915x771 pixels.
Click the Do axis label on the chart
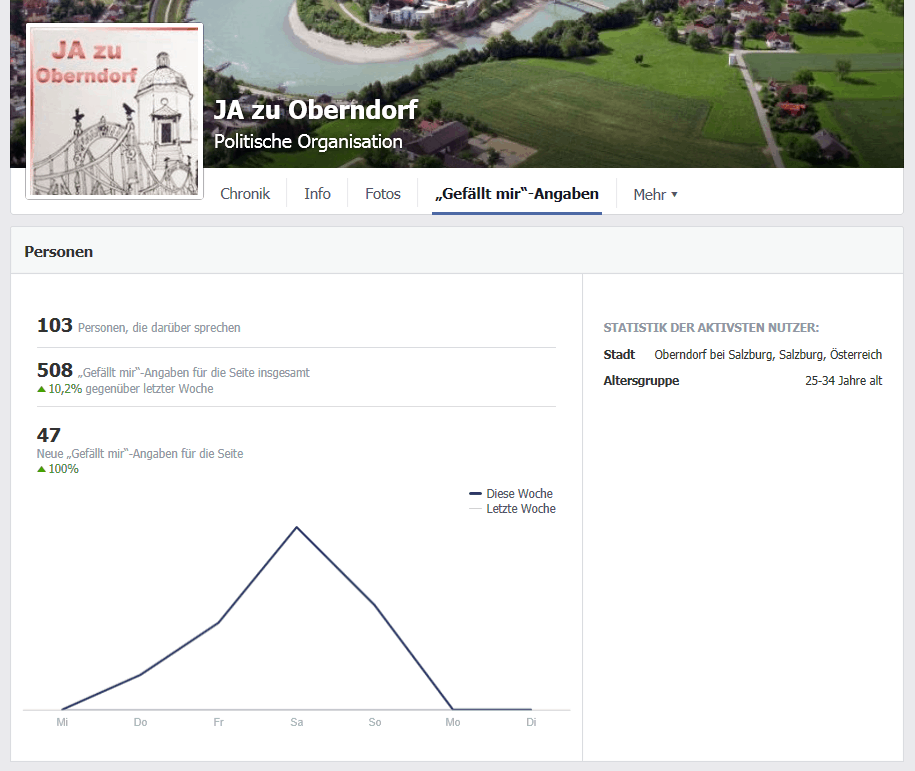(140, 722)
